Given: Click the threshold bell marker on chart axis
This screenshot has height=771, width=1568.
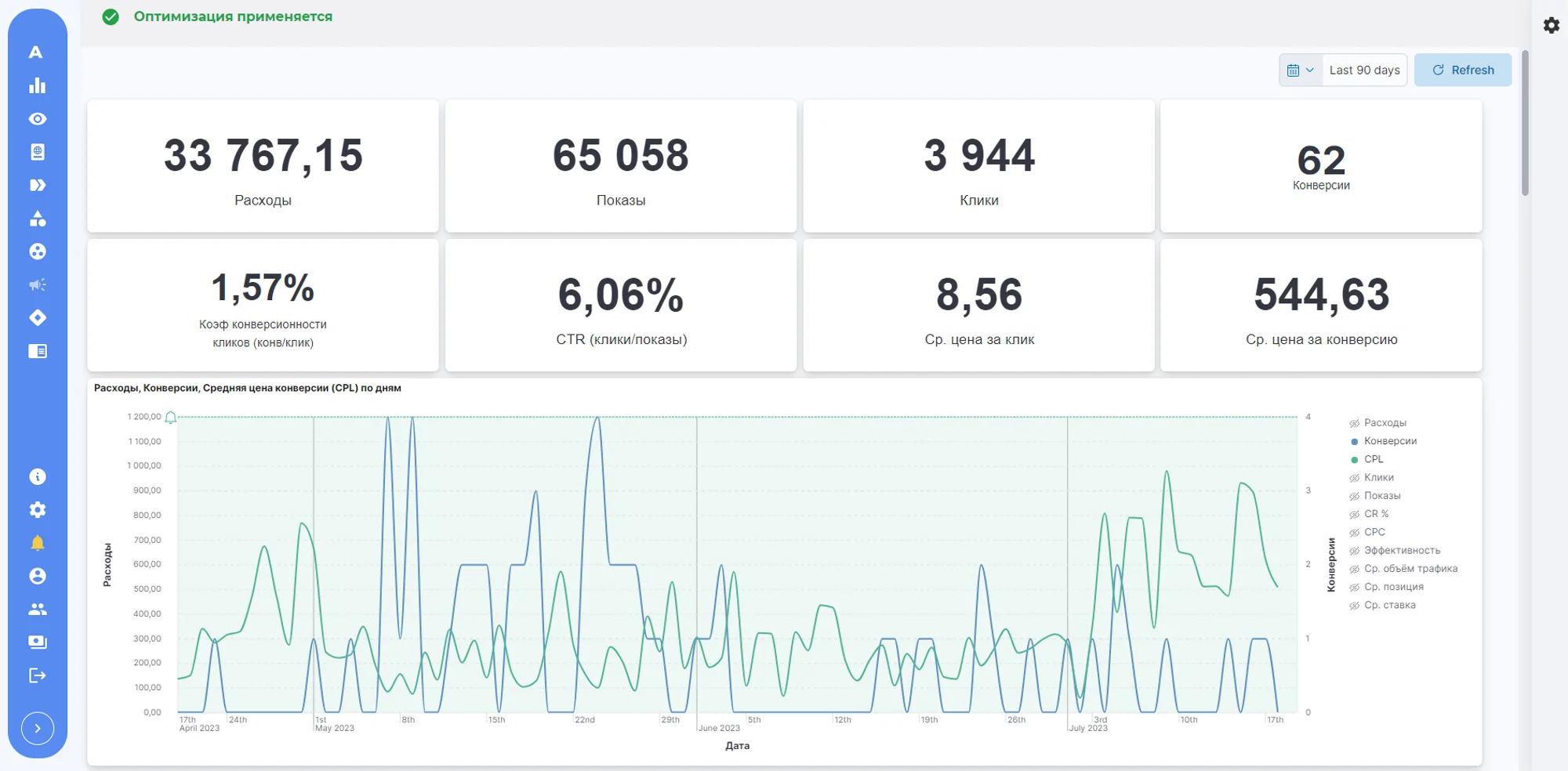Looking at the screenshot, I should click(x=171, y=418).
